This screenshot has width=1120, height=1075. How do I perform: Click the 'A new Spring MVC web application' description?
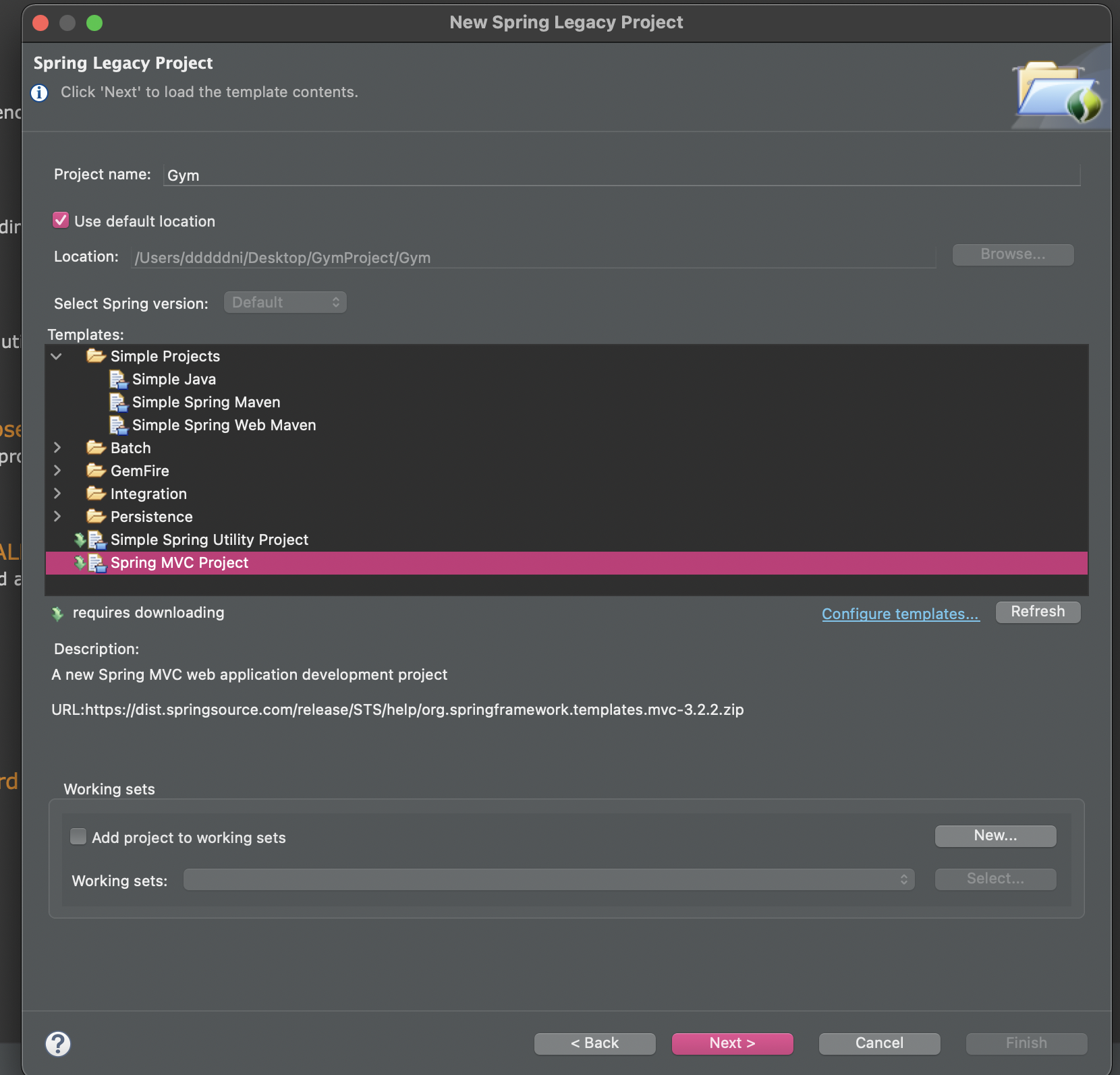(x=250, y=674)
